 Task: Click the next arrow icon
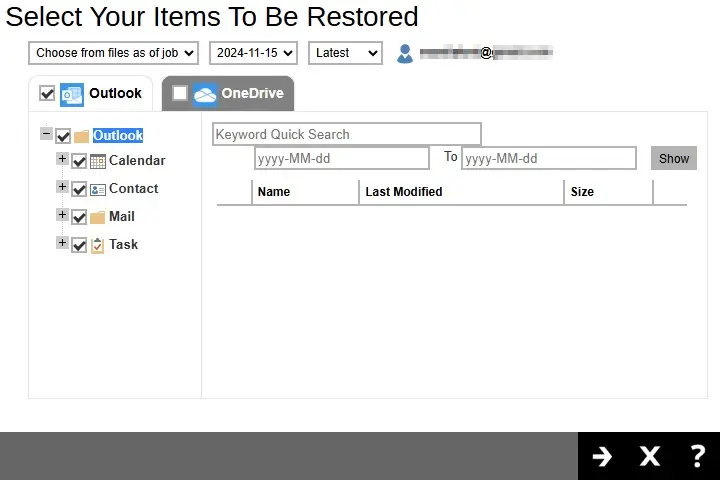(x=602, y=457)
